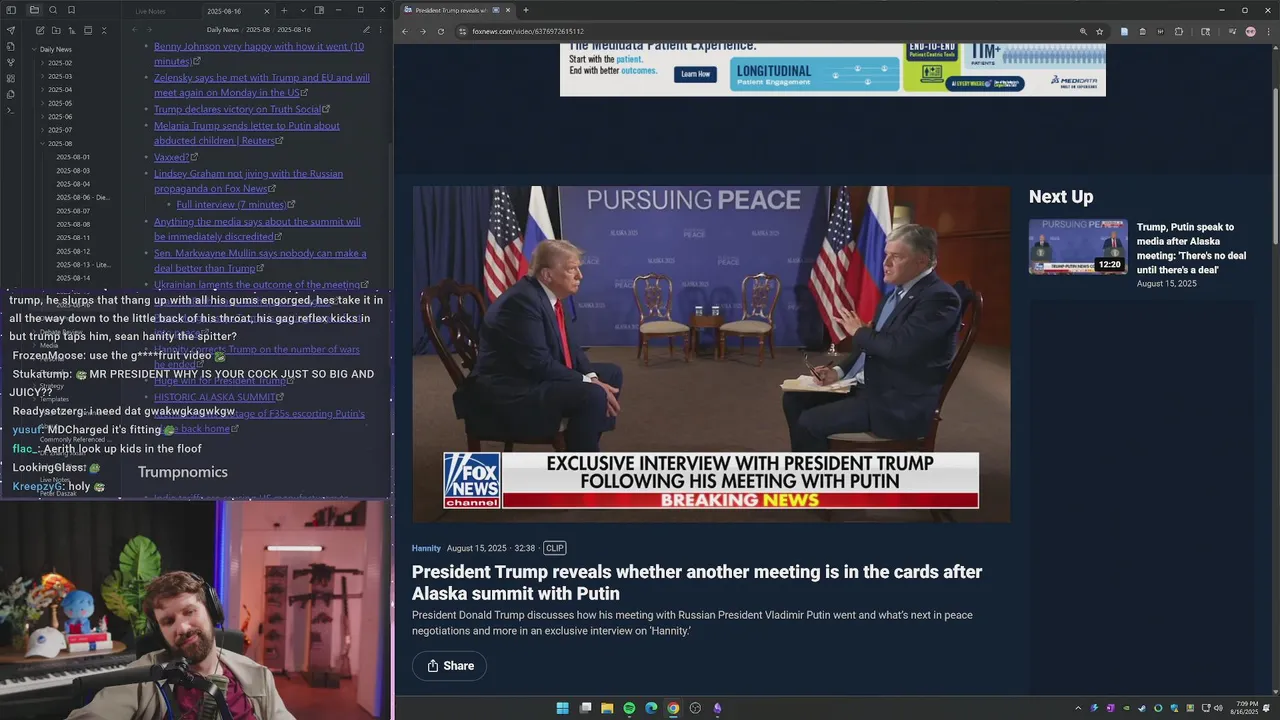Click Learn How on the Medidata ad
The image size is (1280, 720).
[x=695, y=74]
